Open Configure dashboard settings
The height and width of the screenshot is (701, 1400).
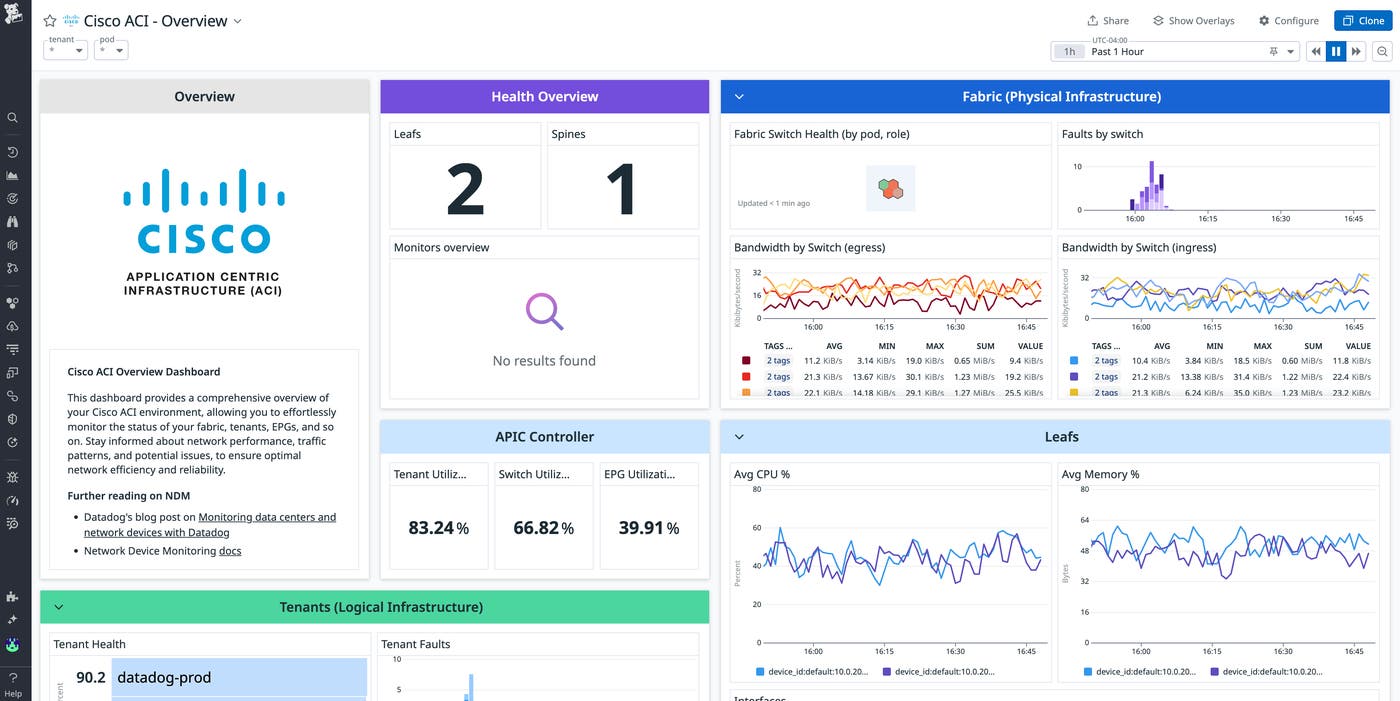(x=1288, y=21)
